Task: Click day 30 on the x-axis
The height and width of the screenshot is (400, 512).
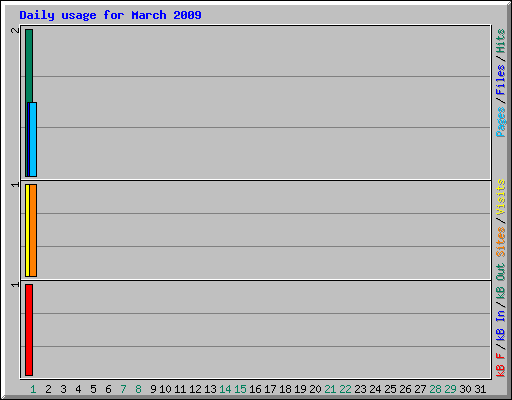Action: pos(465,389)
